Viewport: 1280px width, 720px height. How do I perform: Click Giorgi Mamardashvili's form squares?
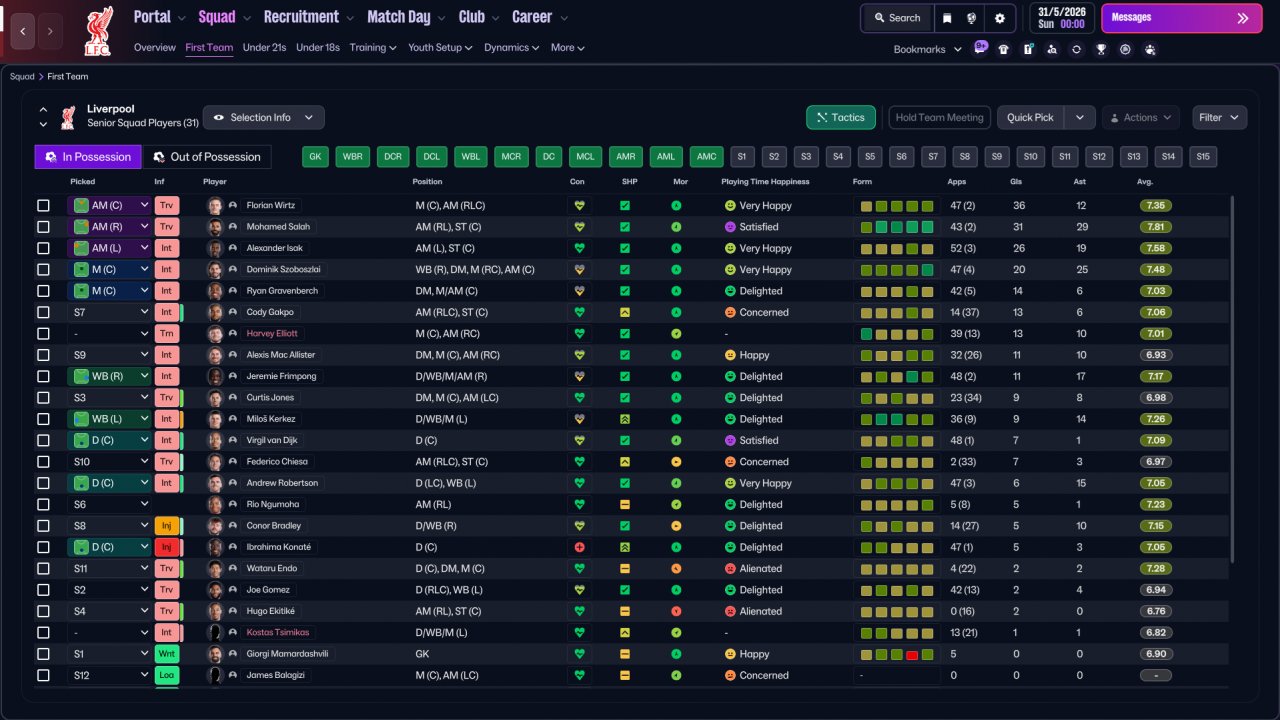pos(897,654)
